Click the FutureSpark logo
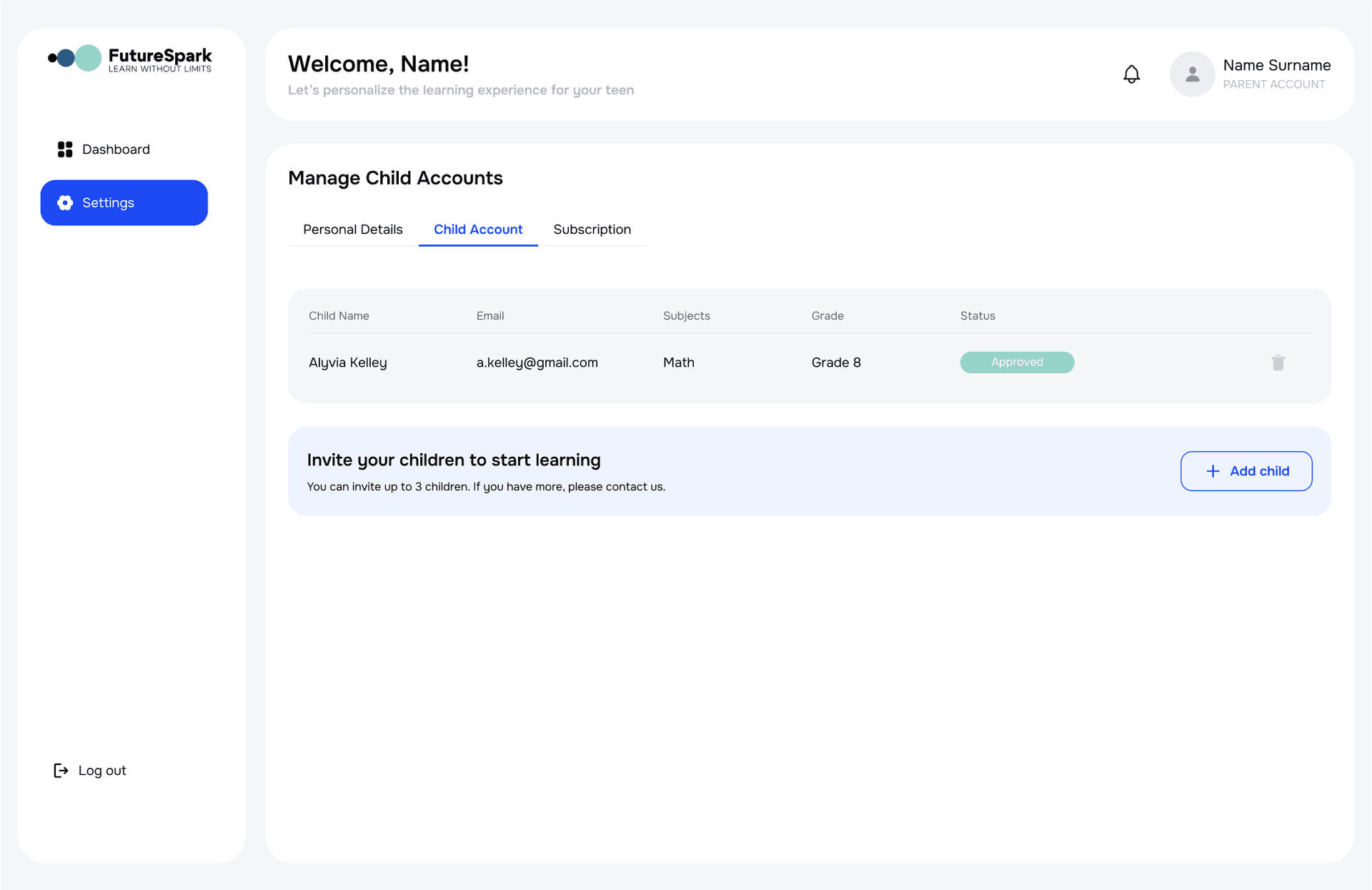1372x890 pixels. tap(129, 59)
